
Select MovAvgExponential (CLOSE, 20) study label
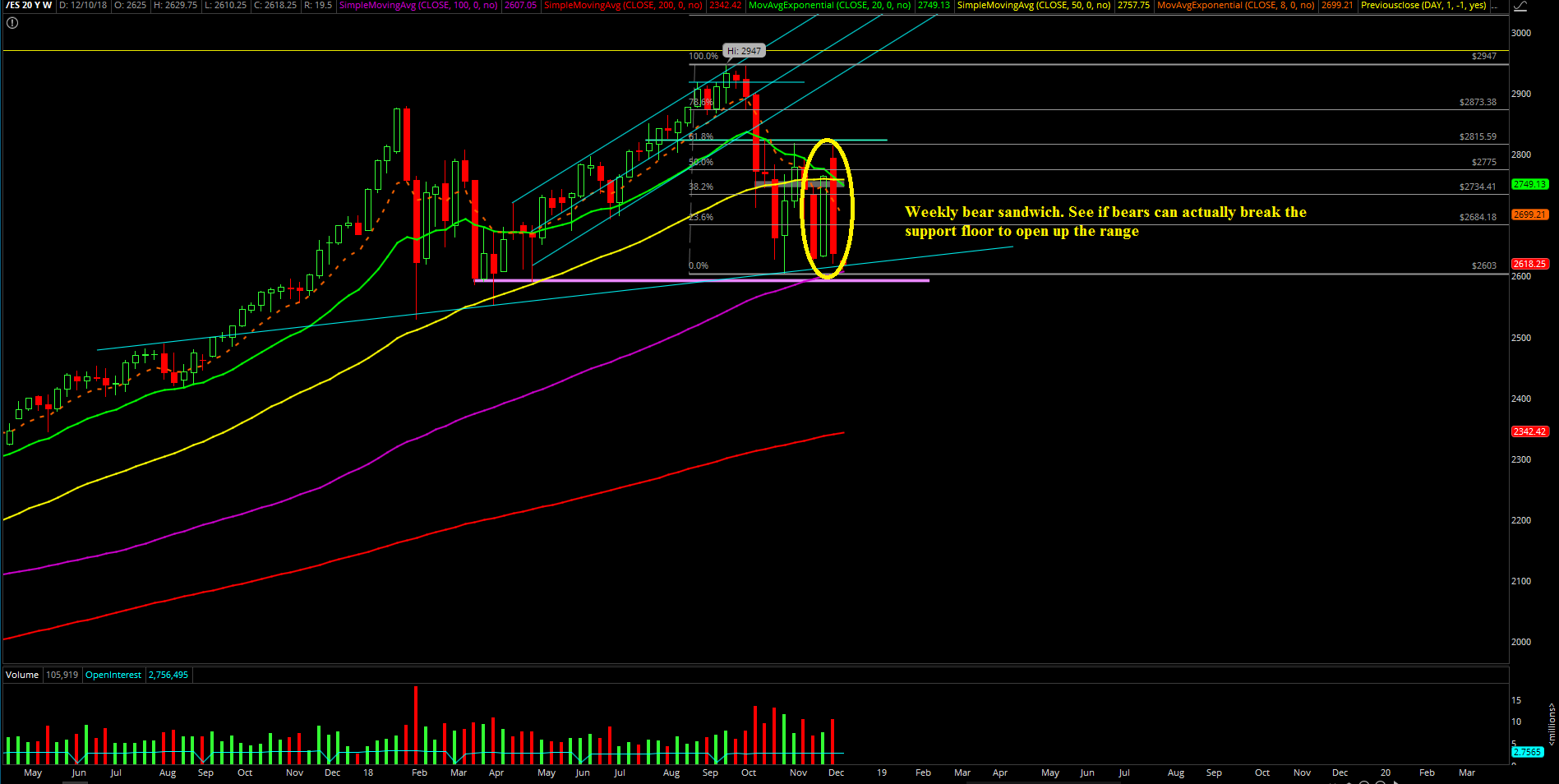click(x=830, y=5)
